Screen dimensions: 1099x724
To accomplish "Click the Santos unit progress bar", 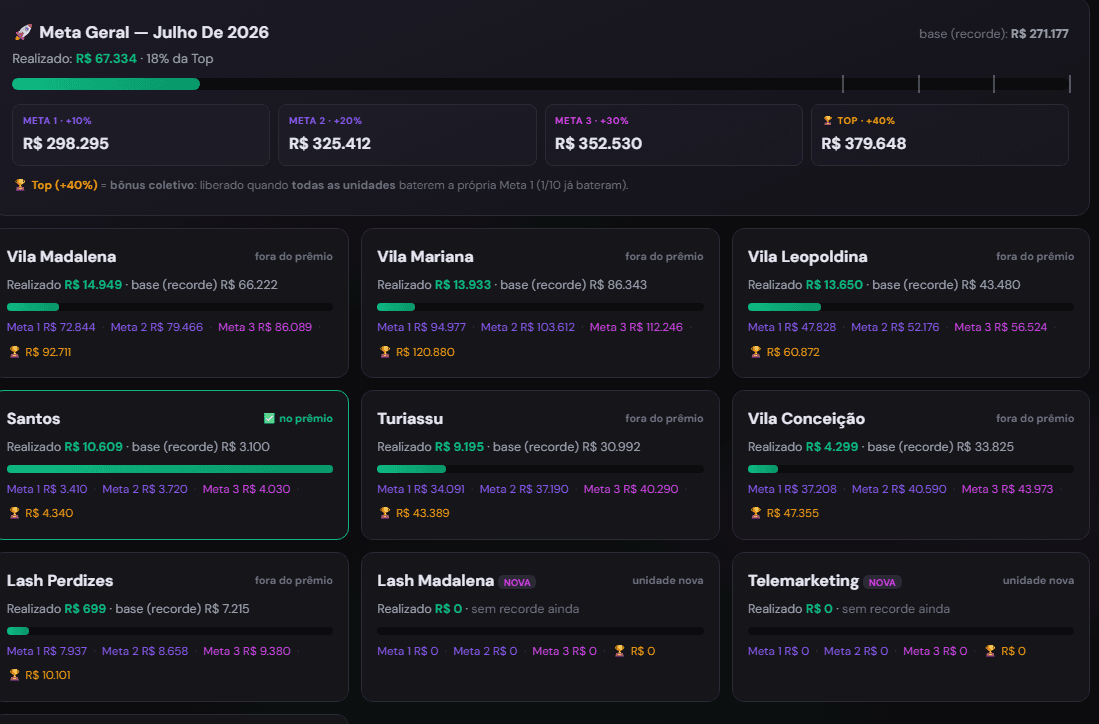I will (x=170, y=469).
